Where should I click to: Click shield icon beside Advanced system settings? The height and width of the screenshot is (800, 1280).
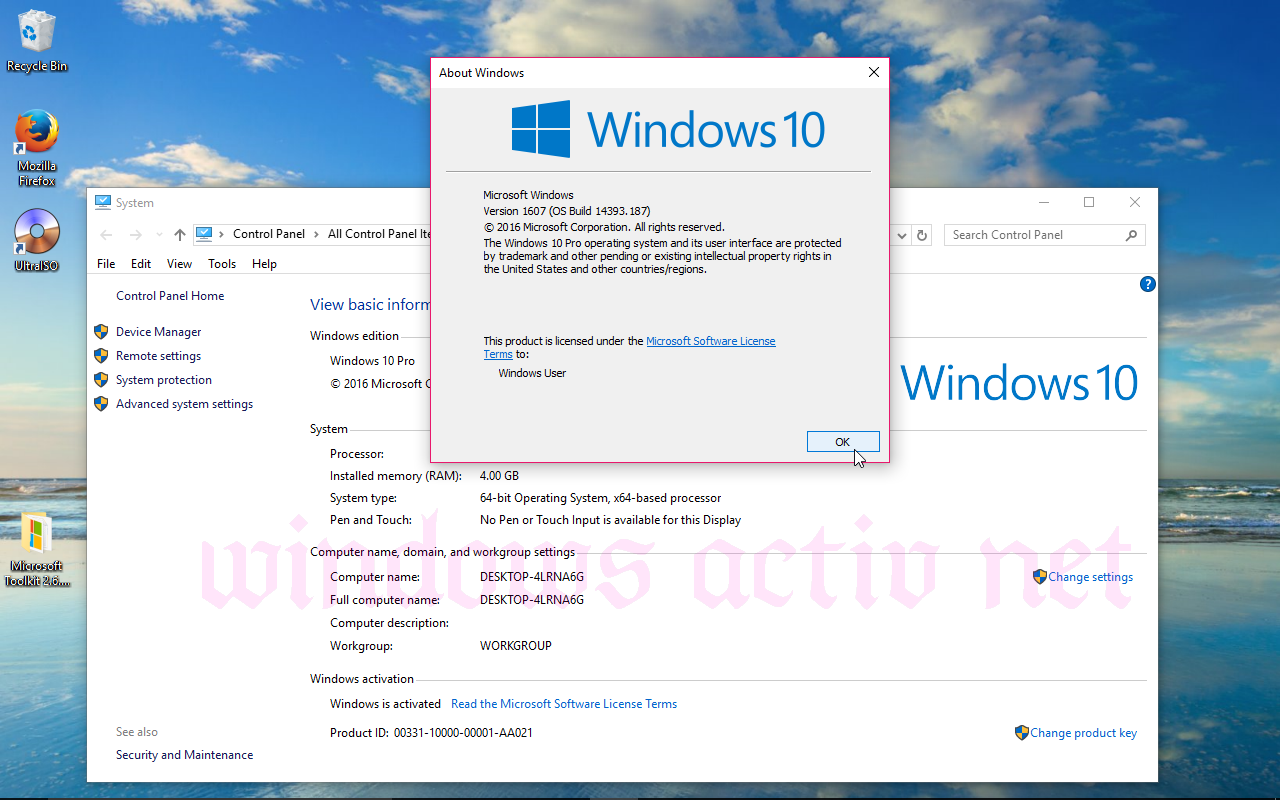(101, 403)
